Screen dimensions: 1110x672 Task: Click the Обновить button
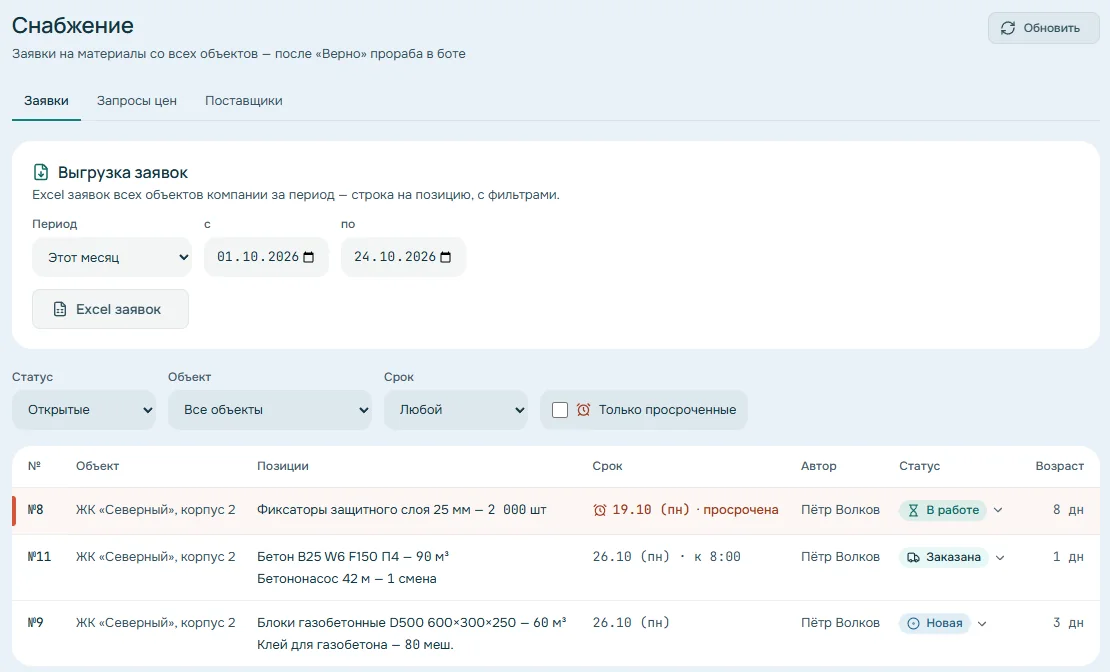pos(1043,28)
